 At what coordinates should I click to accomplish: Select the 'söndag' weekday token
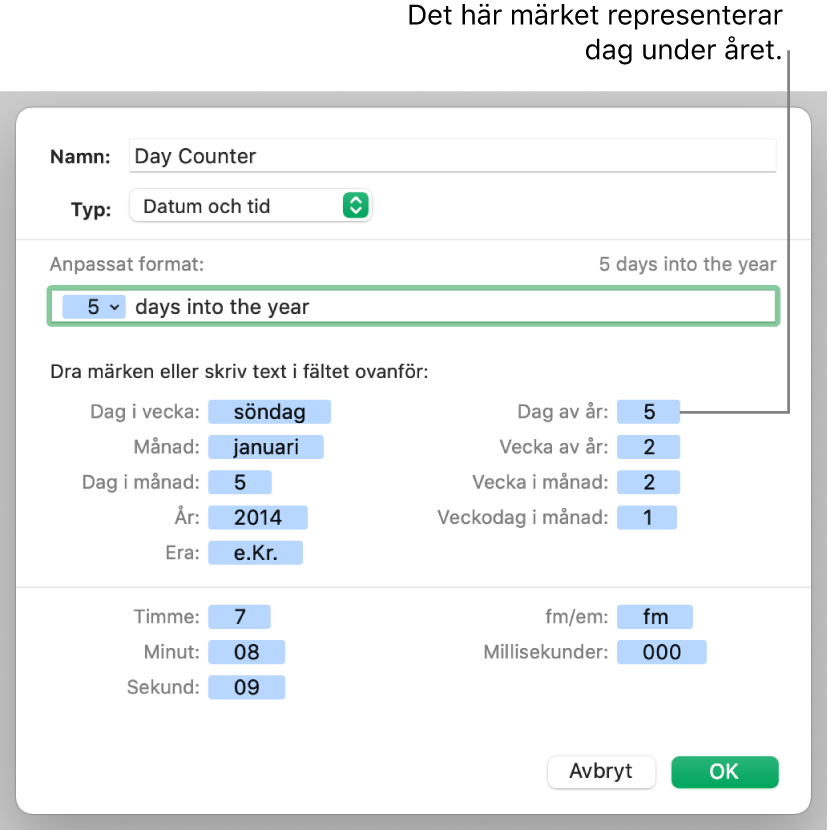(269, 412)
